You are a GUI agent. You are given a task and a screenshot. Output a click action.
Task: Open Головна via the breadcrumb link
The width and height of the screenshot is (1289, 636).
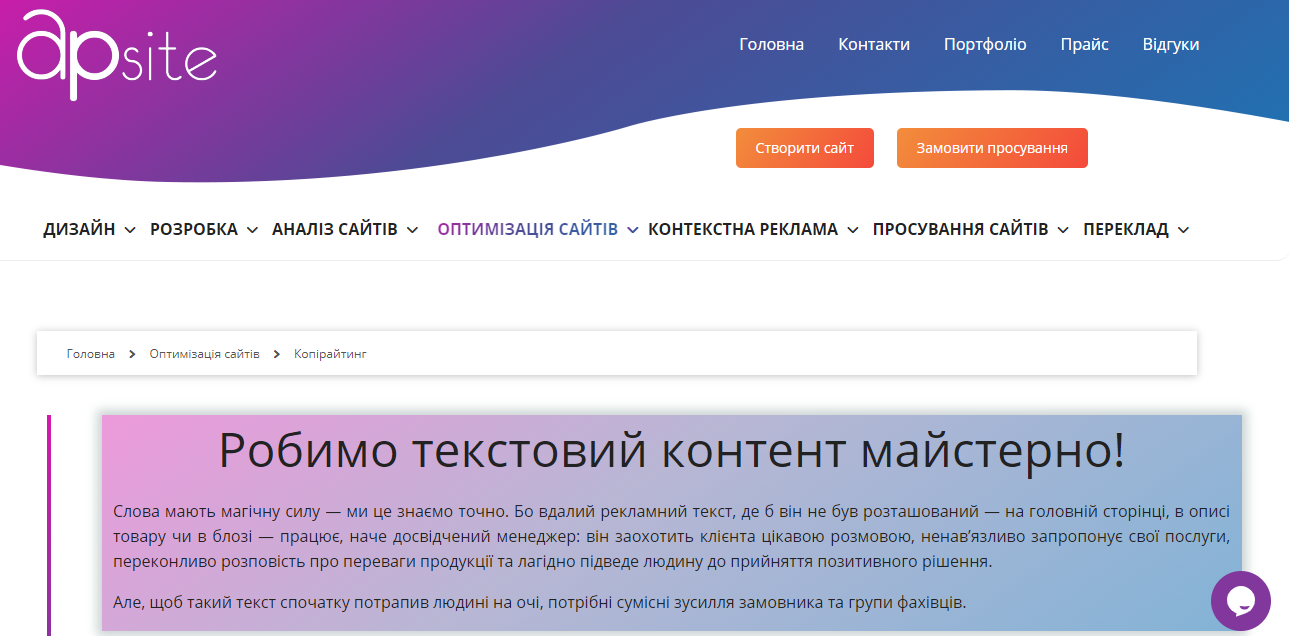tap(90, 353)
